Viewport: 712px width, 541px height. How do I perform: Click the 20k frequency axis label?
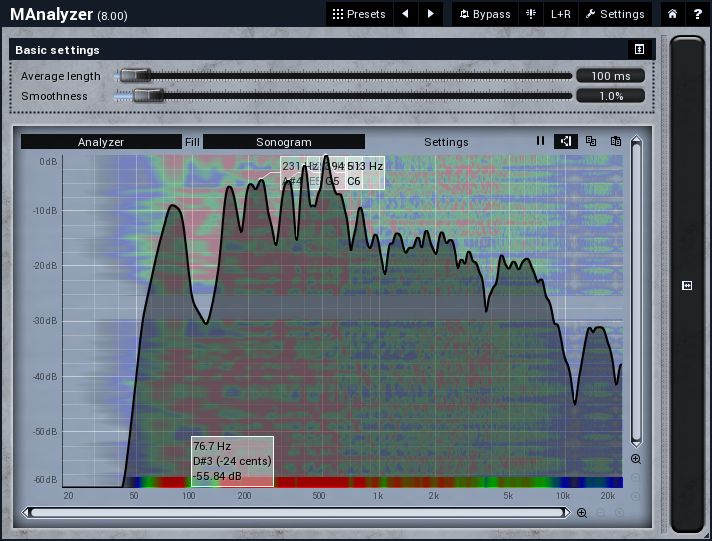tap(608, 496)
